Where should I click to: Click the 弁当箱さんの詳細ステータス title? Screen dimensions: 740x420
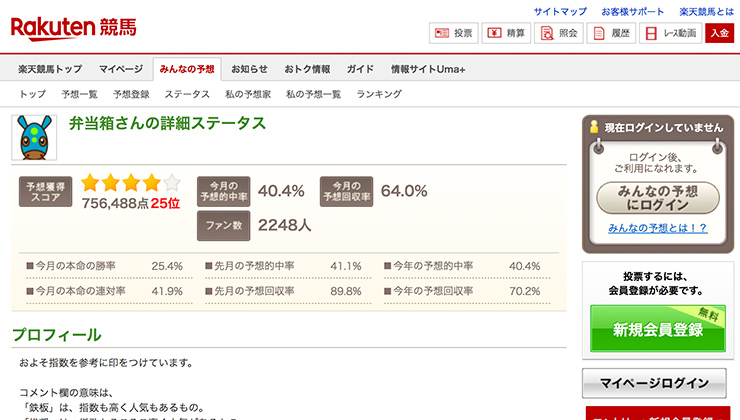coord(168,124)
